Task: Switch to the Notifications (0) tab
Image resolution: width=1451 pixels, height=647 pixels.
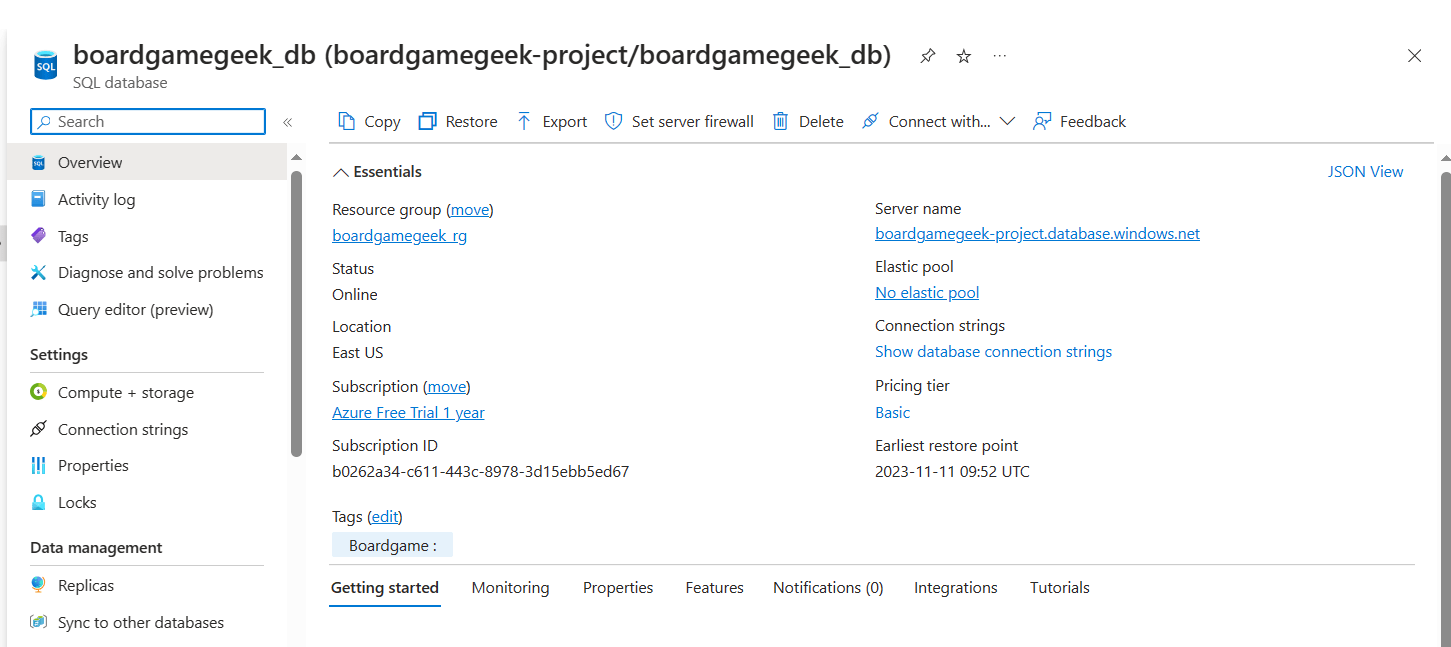Action: [x=828, y=588]
